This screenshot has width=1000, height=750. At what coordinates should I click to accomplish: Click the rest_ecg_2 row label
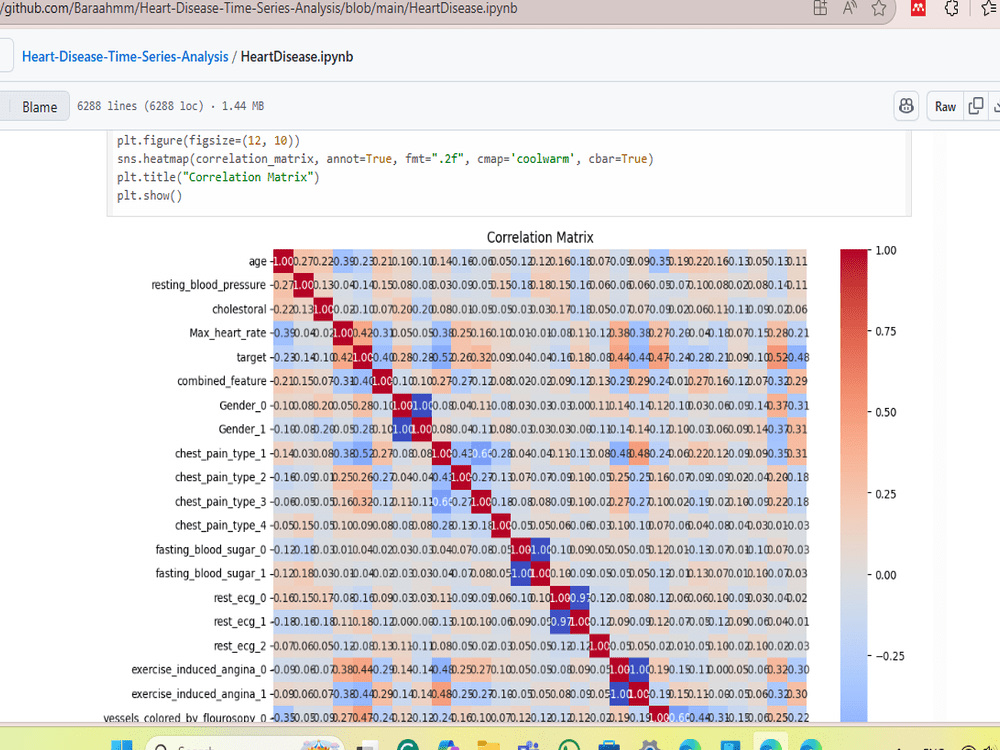(x=240, y=646)
